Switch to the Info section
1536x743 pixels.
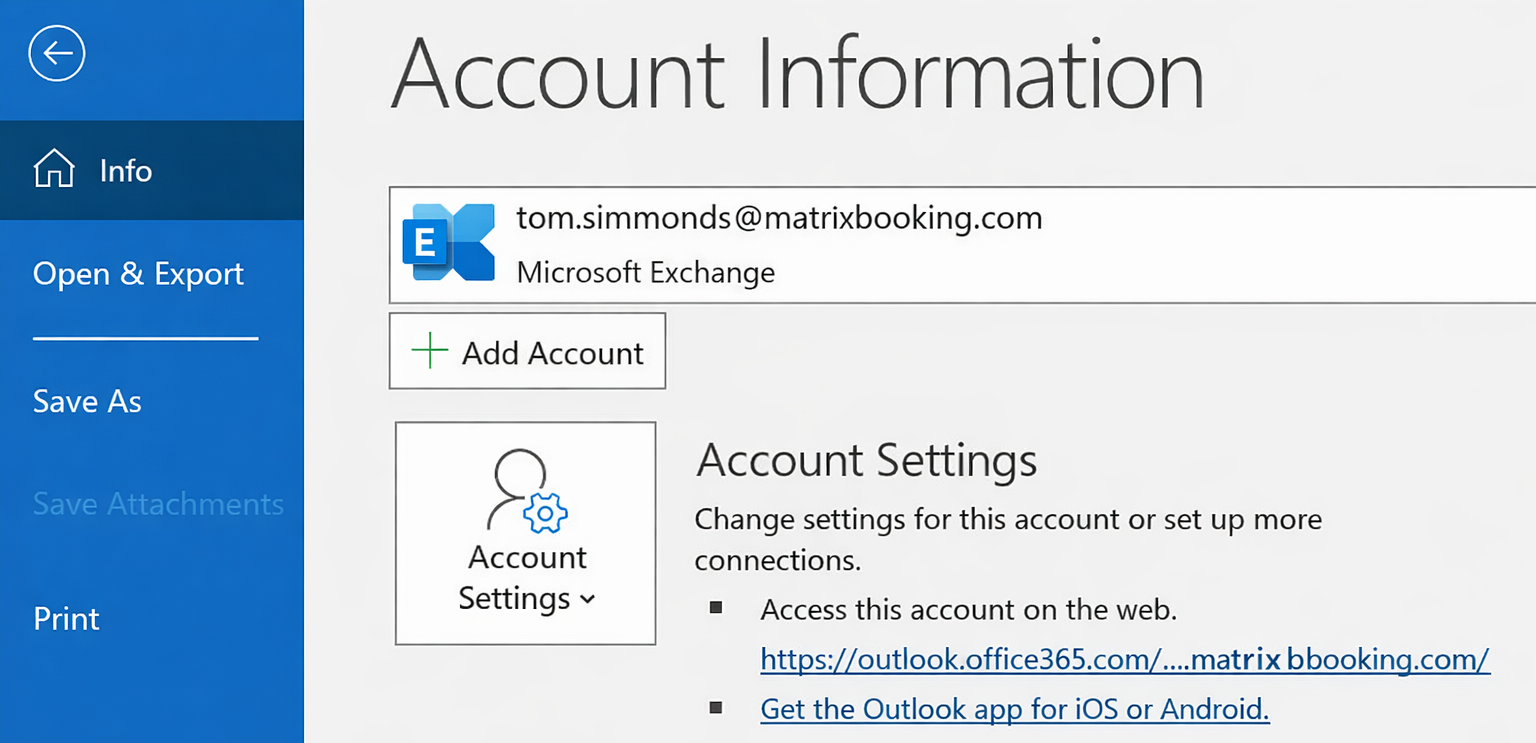(x=125, y=170)
